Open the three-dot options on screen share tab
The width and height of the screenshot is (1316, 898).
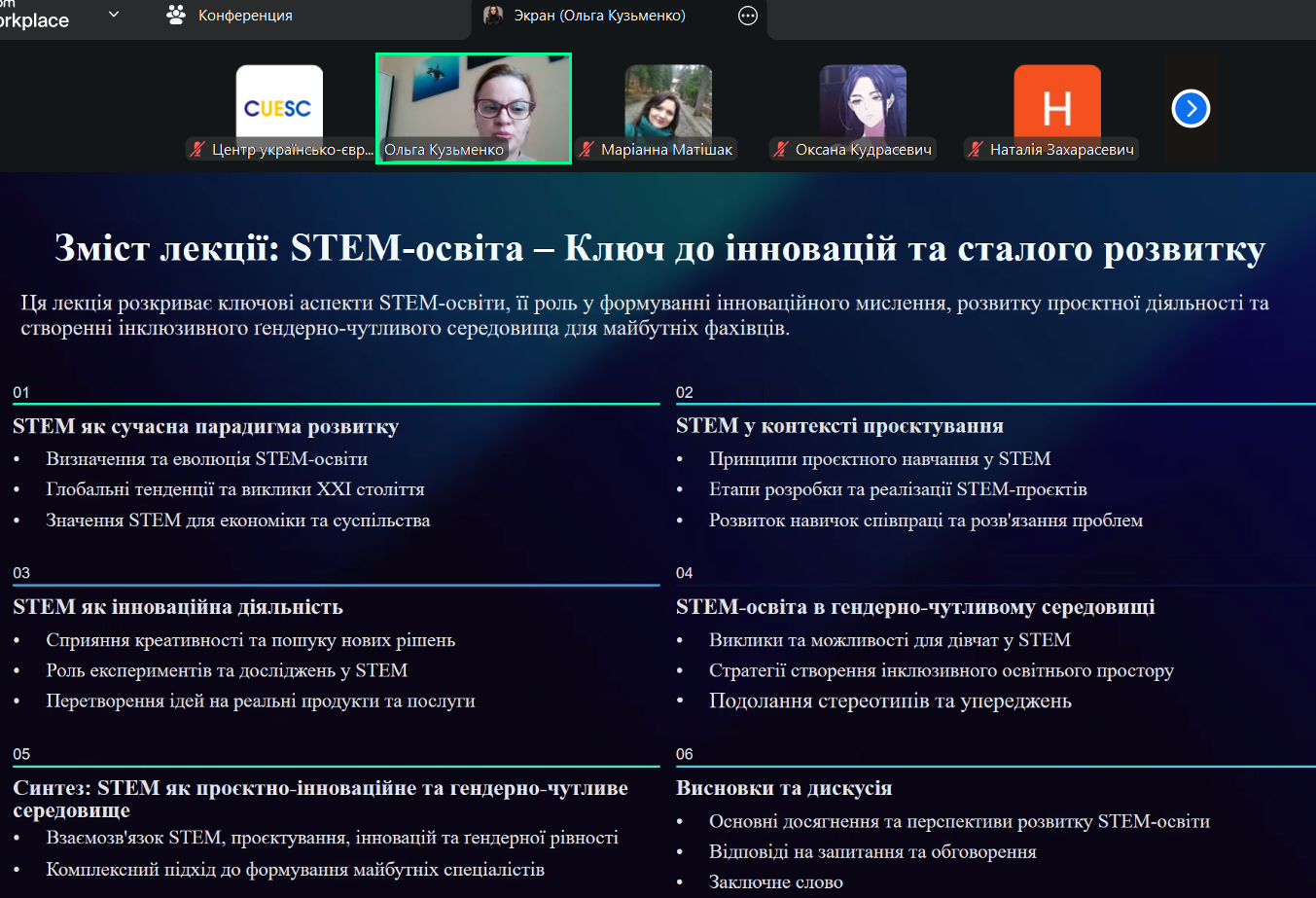point(748,16)
